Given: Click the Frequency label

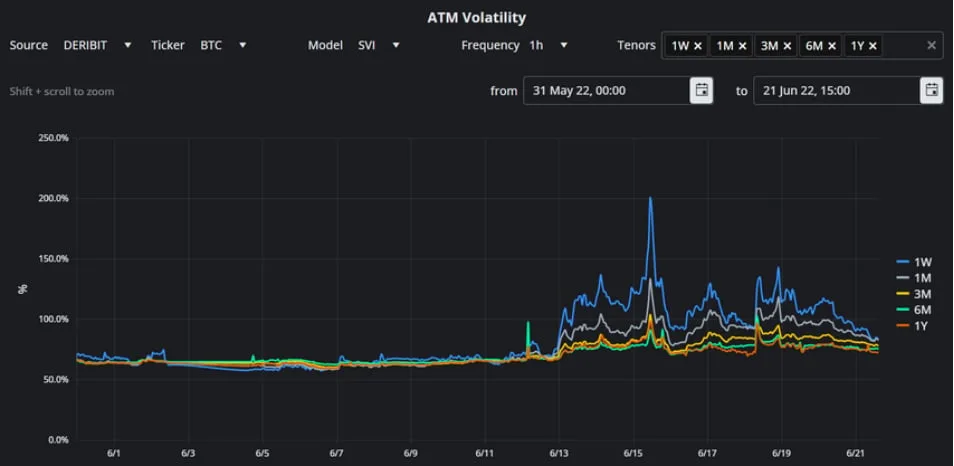Looking at the screenshot, I should pyautogui.click(x=490, y=45).
